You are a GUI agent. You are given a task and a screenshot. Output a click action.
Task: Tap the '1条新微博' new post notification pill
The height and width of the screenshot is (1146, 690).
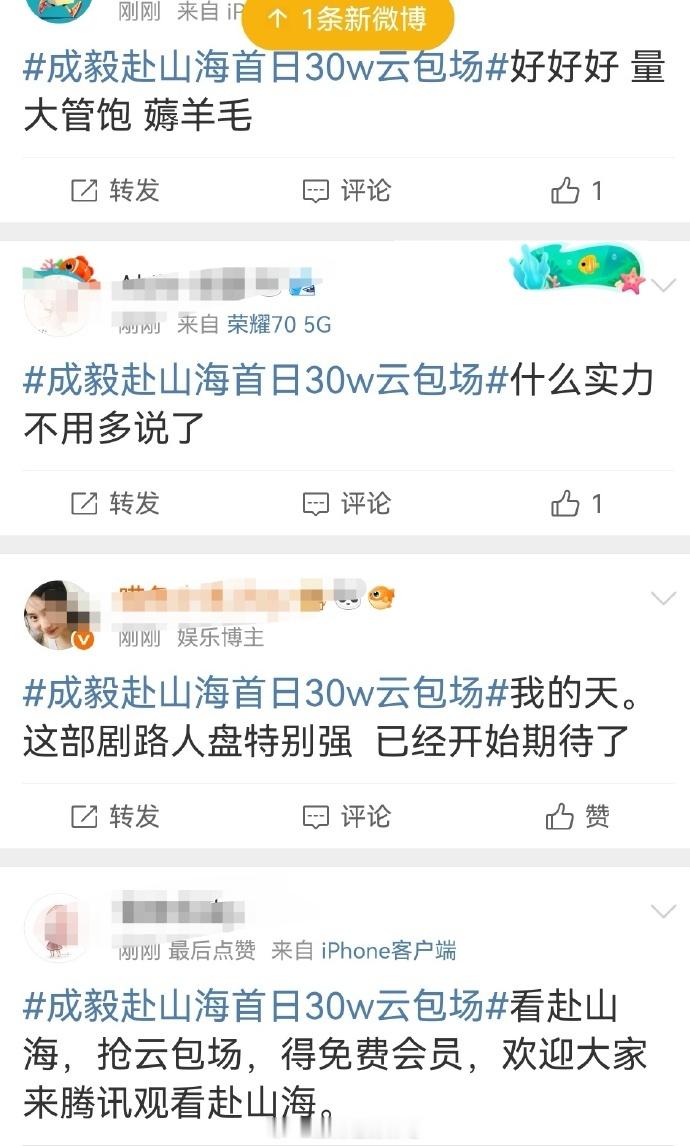[x=348, y=20]
